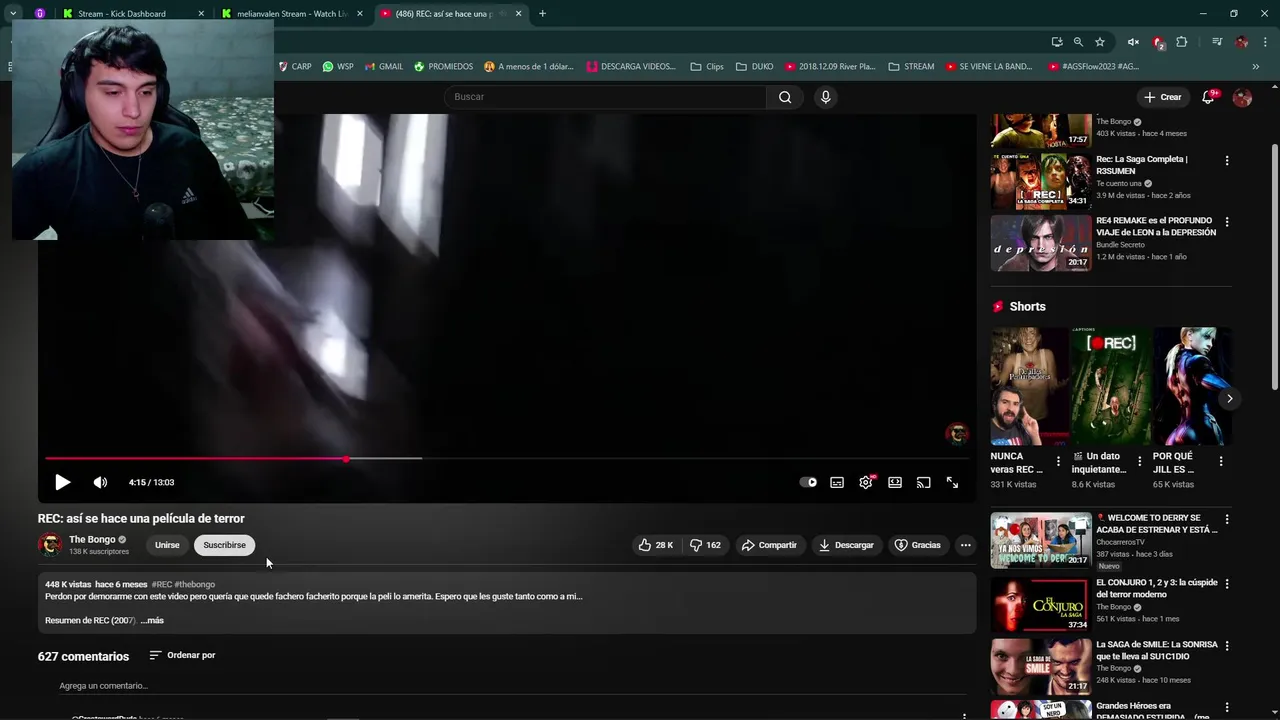
Task: Start voice search with microphone icon
Action: [x=825, y=97]
